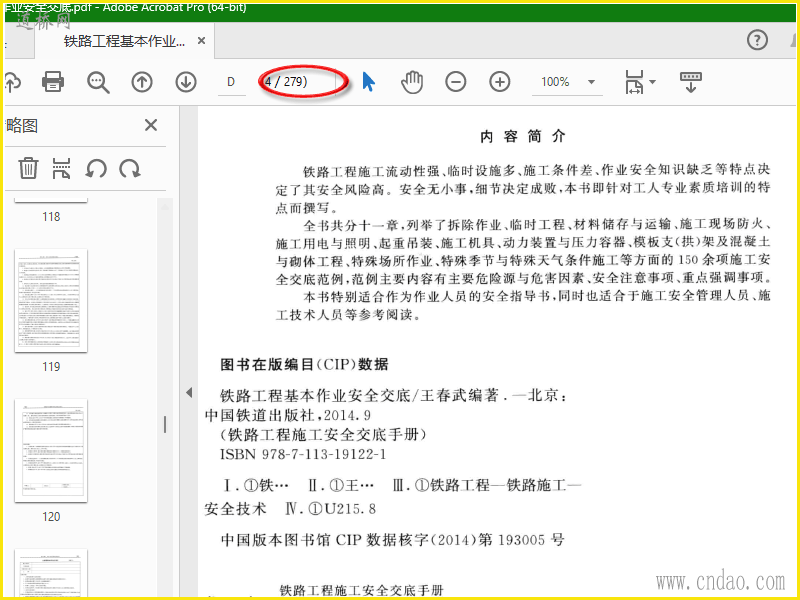The width and height of the screenshot is (800, 600).
Task: Open the help question mark icon
Action: [757, 40]
